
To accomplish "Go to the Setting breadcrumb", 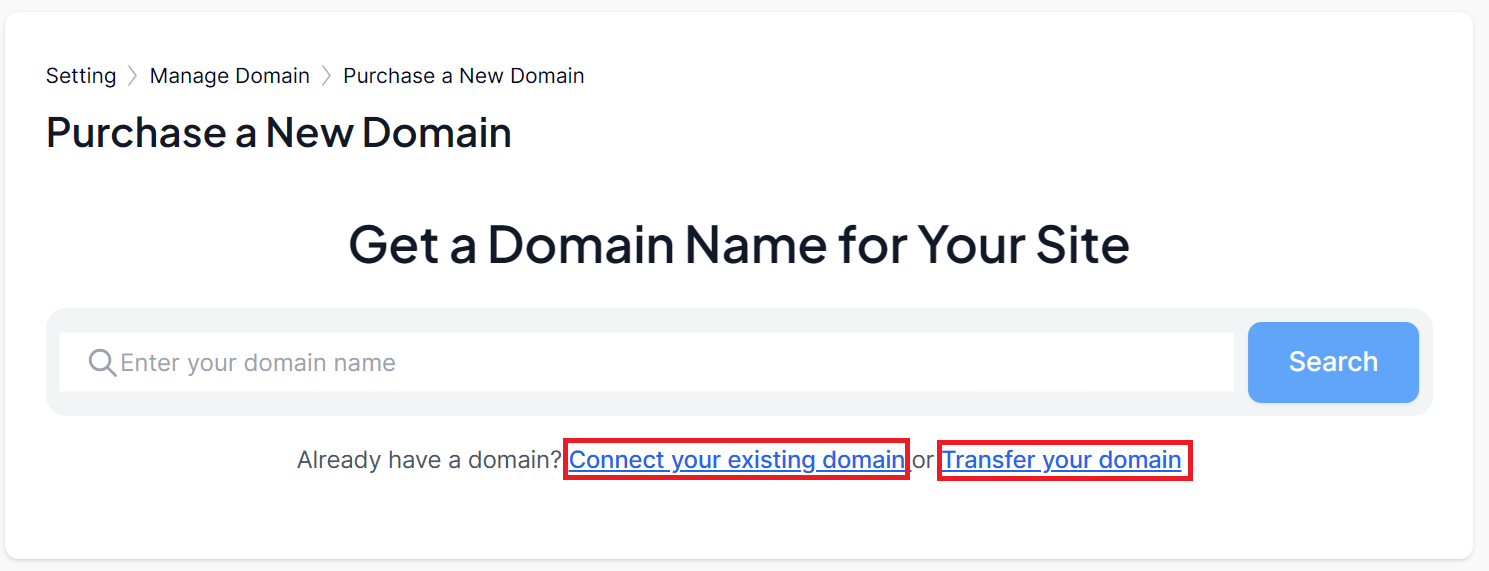I will pos(81,76).
